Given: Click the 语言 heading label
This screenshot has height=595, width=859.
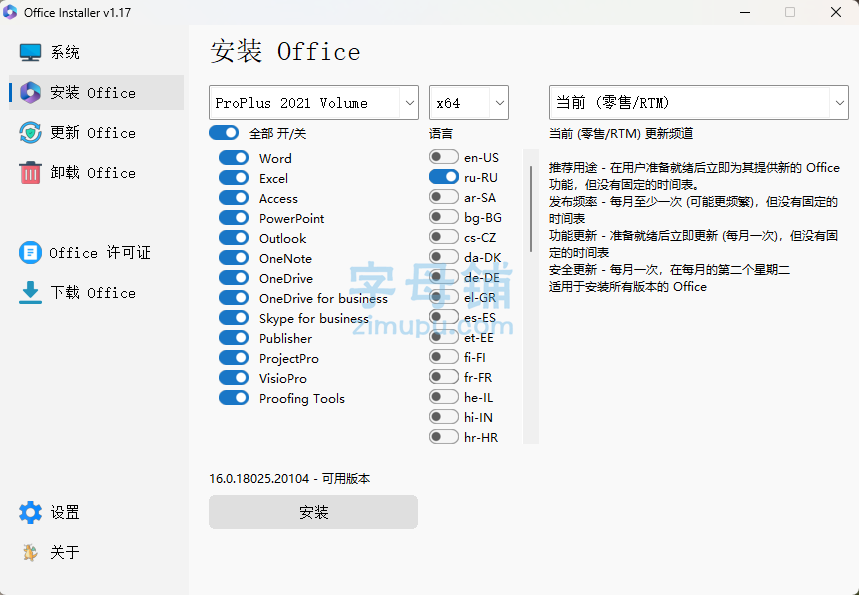Looking at the screenshot, I should tap(440, 133).
